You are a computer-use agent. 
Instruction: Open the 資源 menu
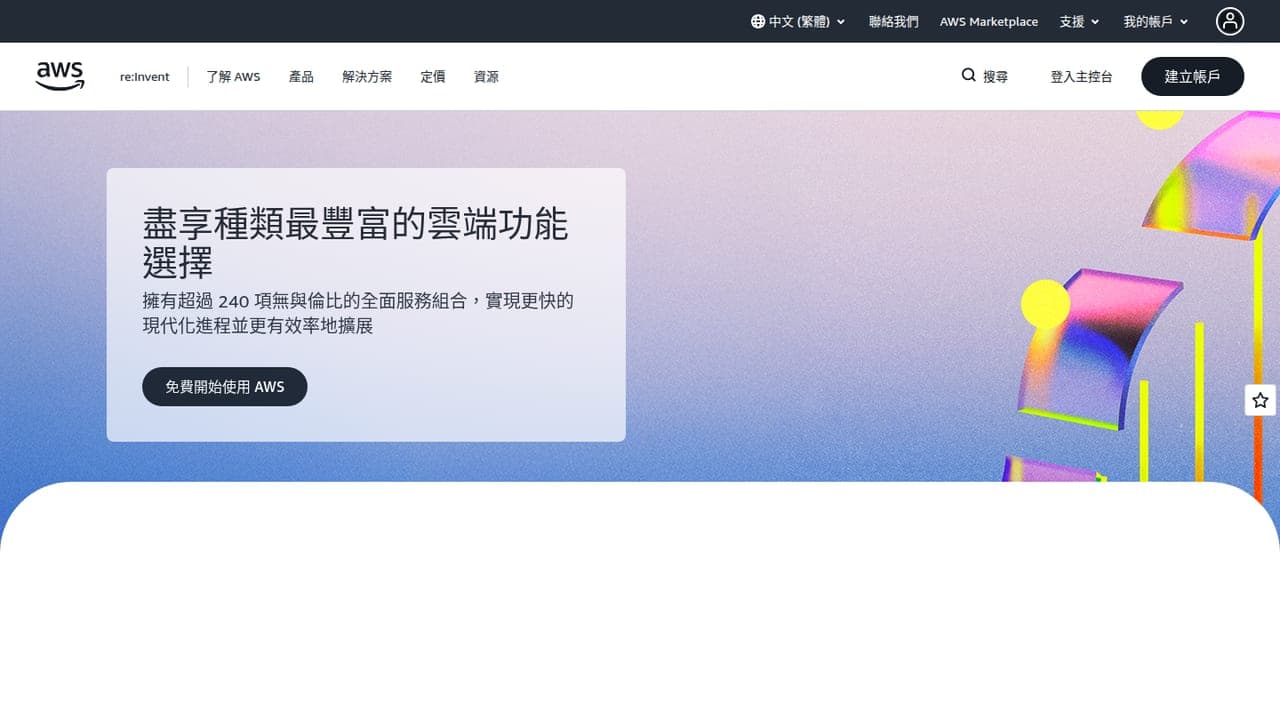(x=486, y=77)
